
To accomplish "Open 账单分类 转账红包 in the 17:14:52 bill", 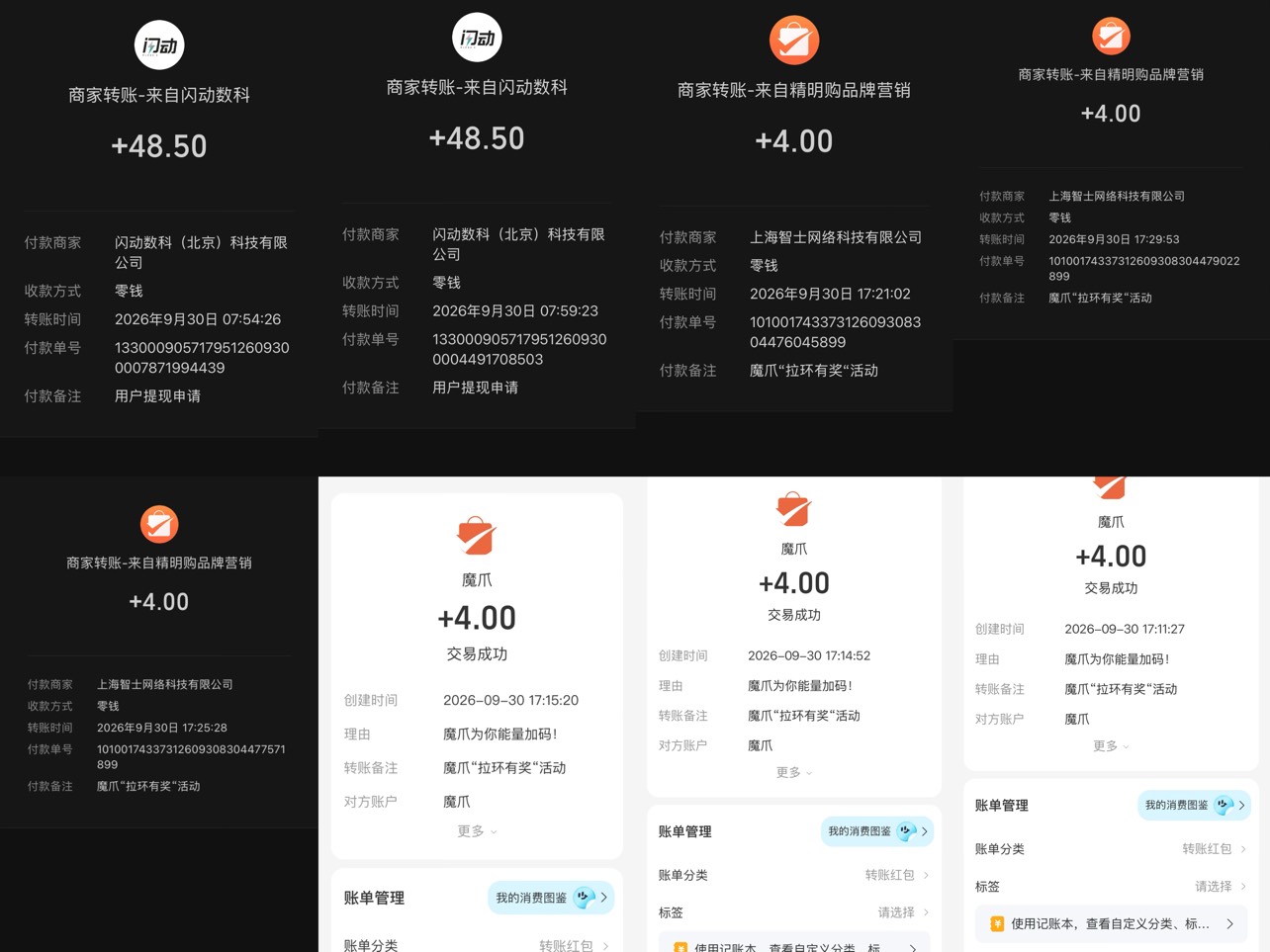I will pos(794,875).
